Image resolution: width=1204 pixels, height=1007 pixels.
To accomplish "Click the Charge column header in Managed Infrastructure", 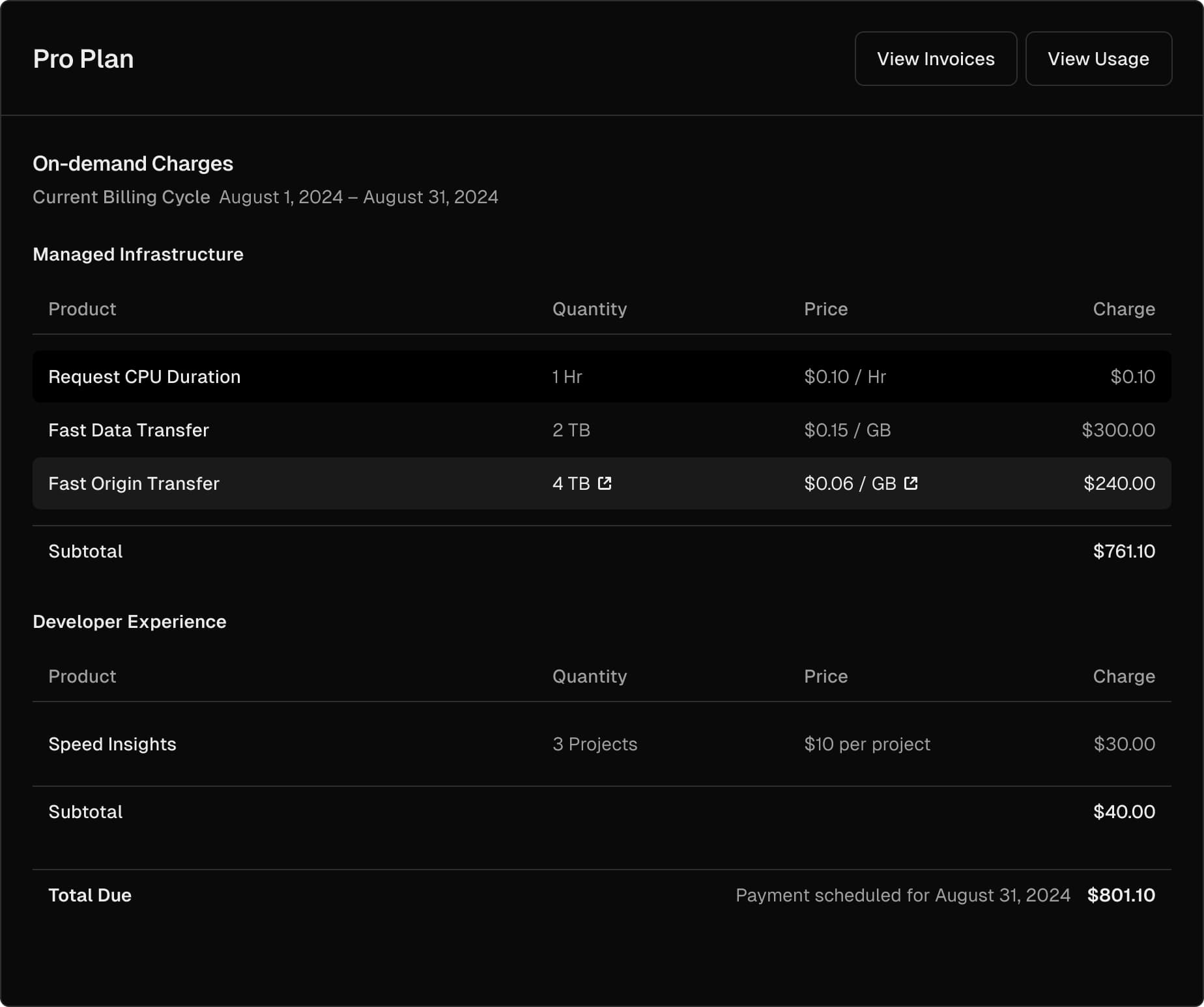I will (1124, 309).
